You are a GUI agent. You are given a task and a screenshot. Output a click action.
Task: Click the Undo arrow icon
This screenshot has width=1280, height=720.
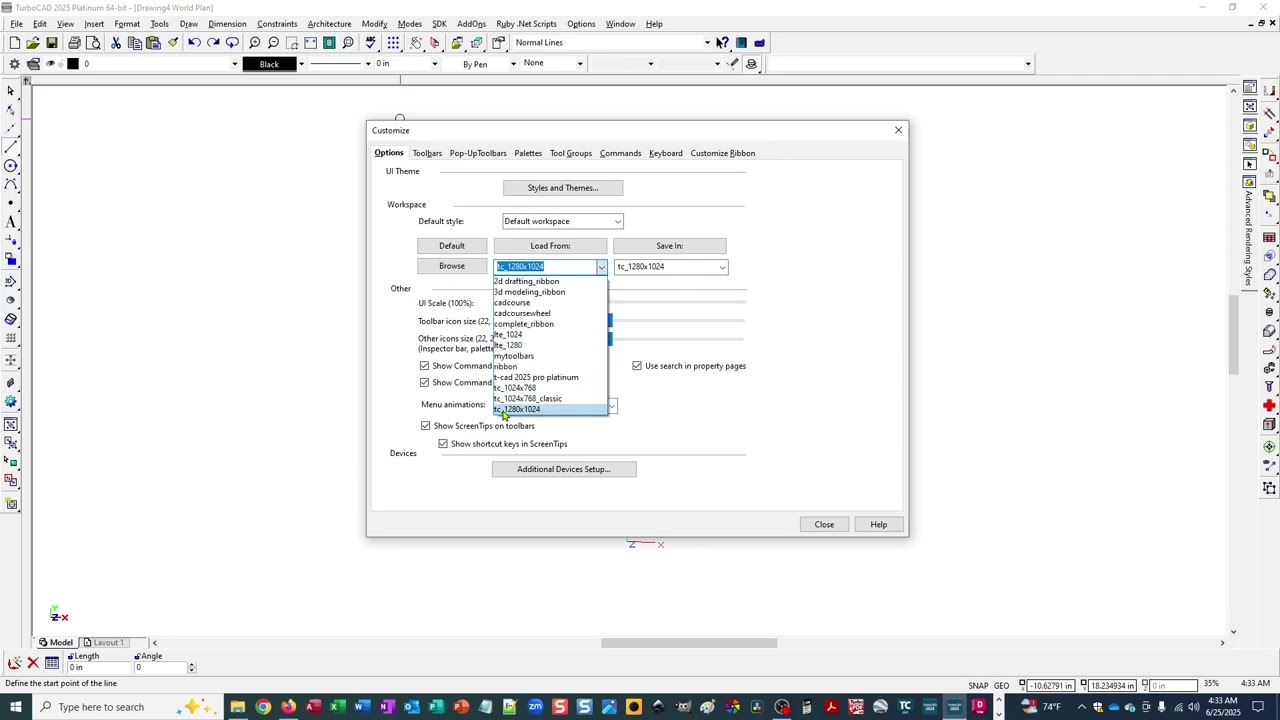pos(194,43)
